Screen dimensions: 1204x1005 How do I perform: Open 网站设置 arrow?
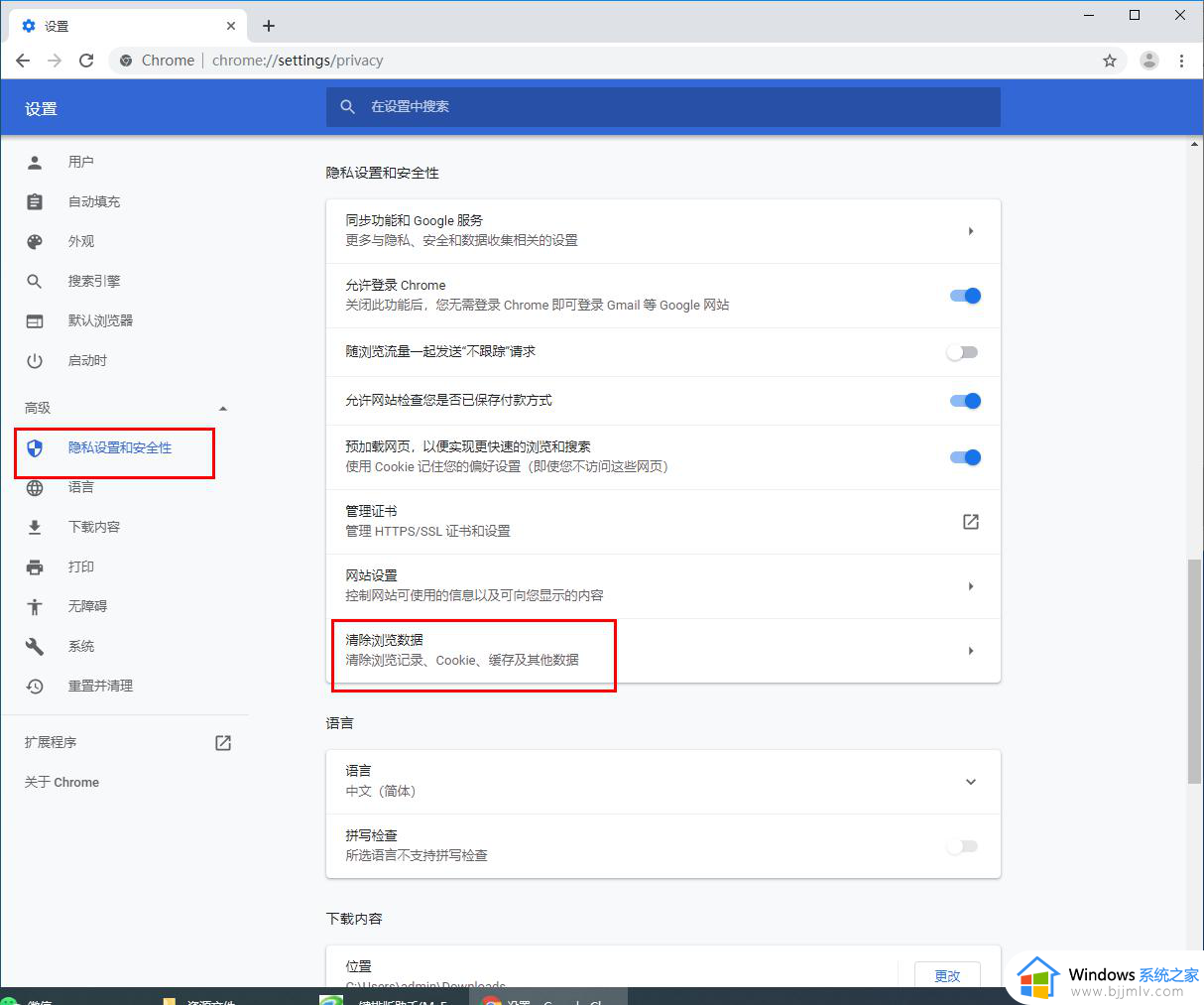pyautogui.click(x=971, y=586)
